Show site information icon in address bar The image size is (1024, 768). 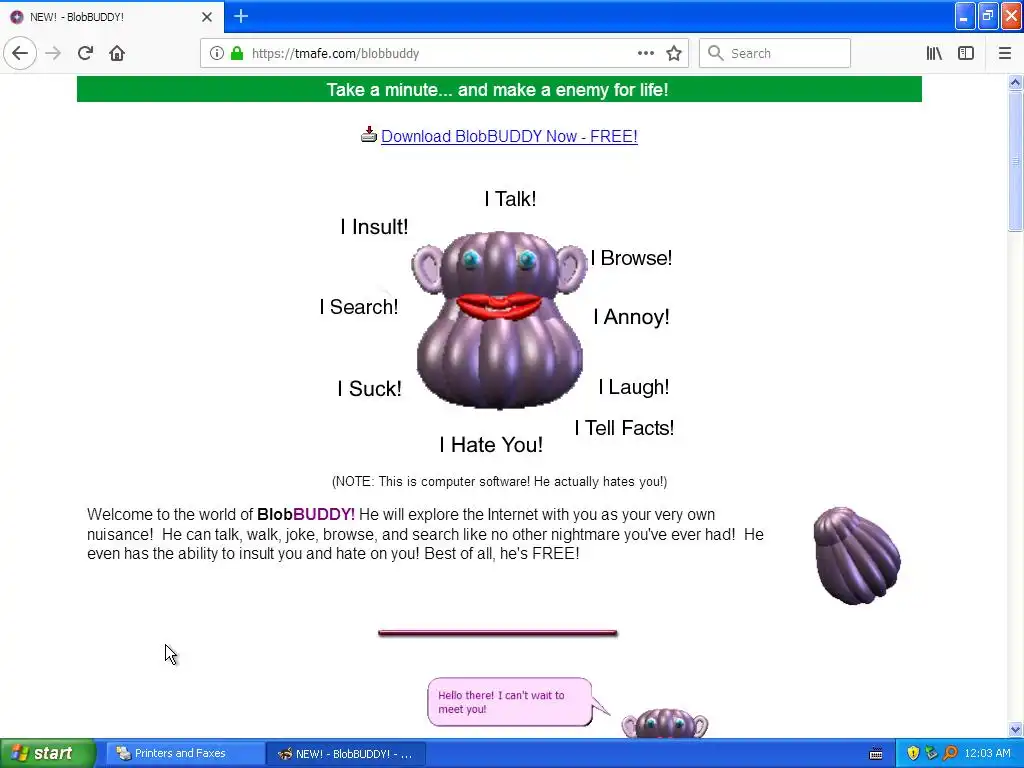point(217,53)
